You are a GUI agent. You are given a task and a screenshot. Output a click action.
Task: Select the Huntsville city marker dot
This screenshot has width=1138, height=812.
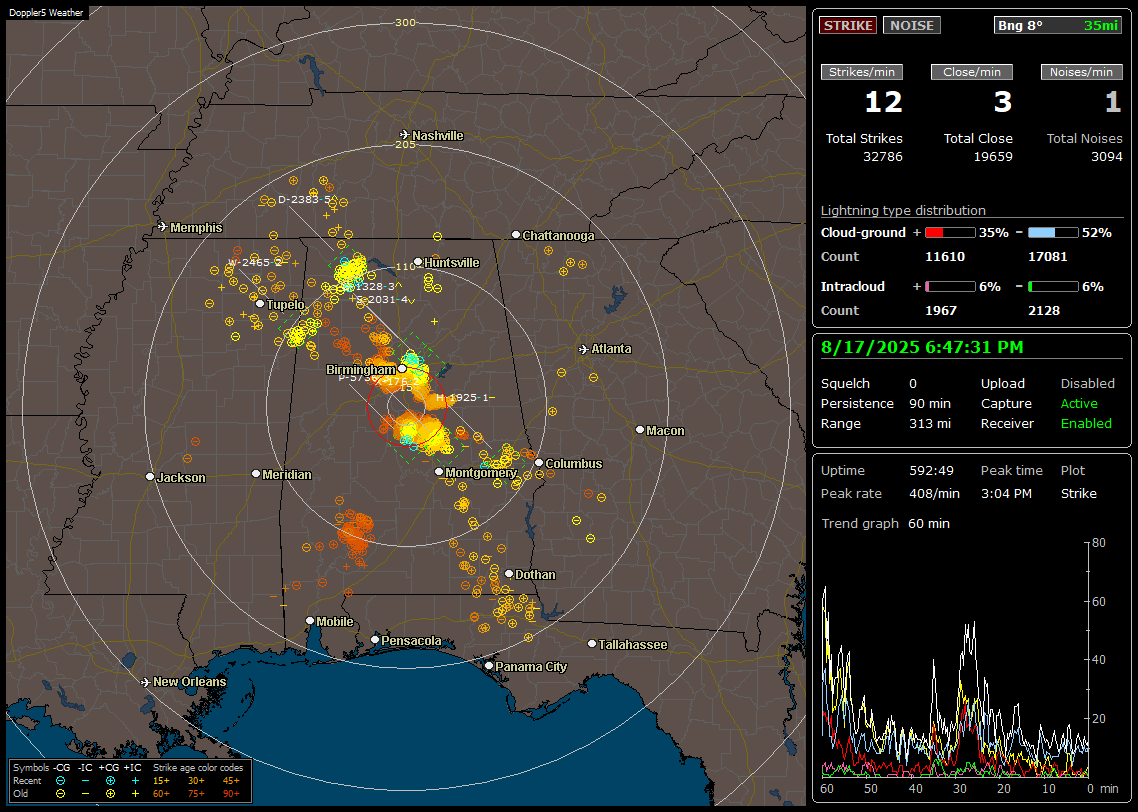click(x=418, y=262)
